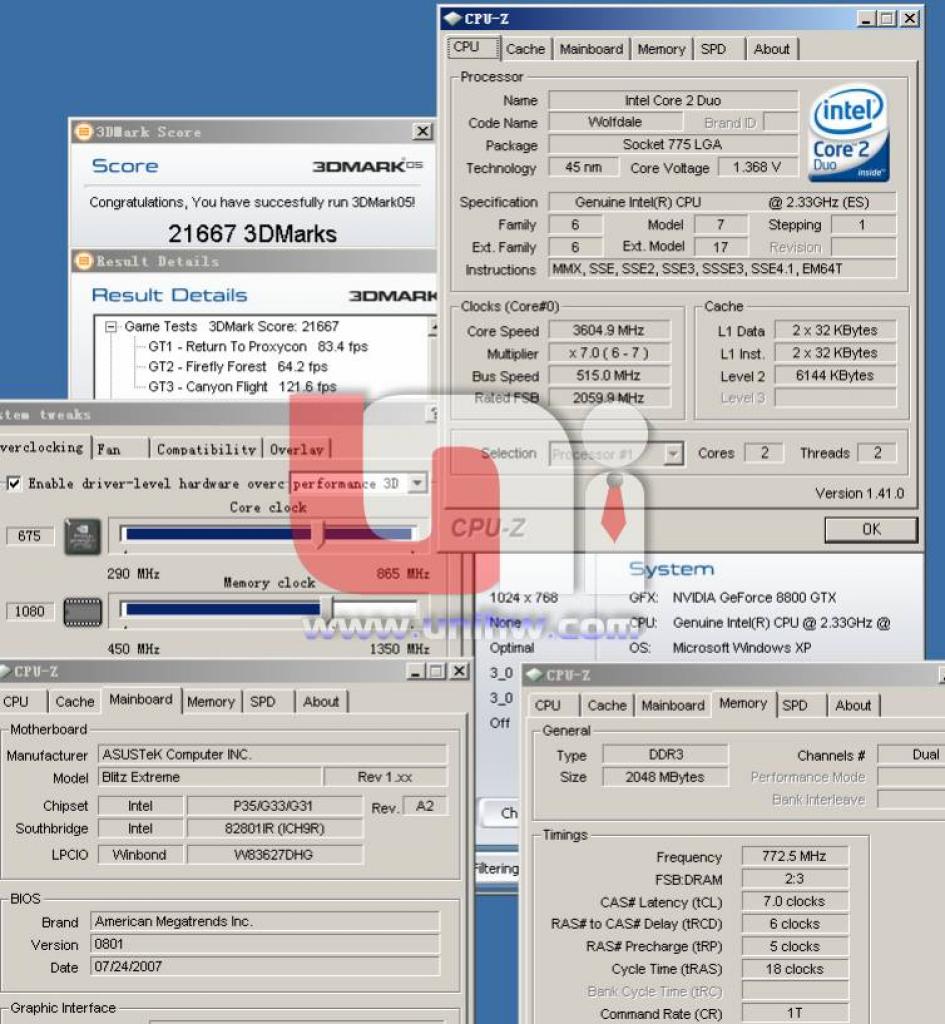The height and width of the screenshot is (1024, 945).
Task: Switch to Cache tab in top CPU-Z
Action: coord(525,49)
